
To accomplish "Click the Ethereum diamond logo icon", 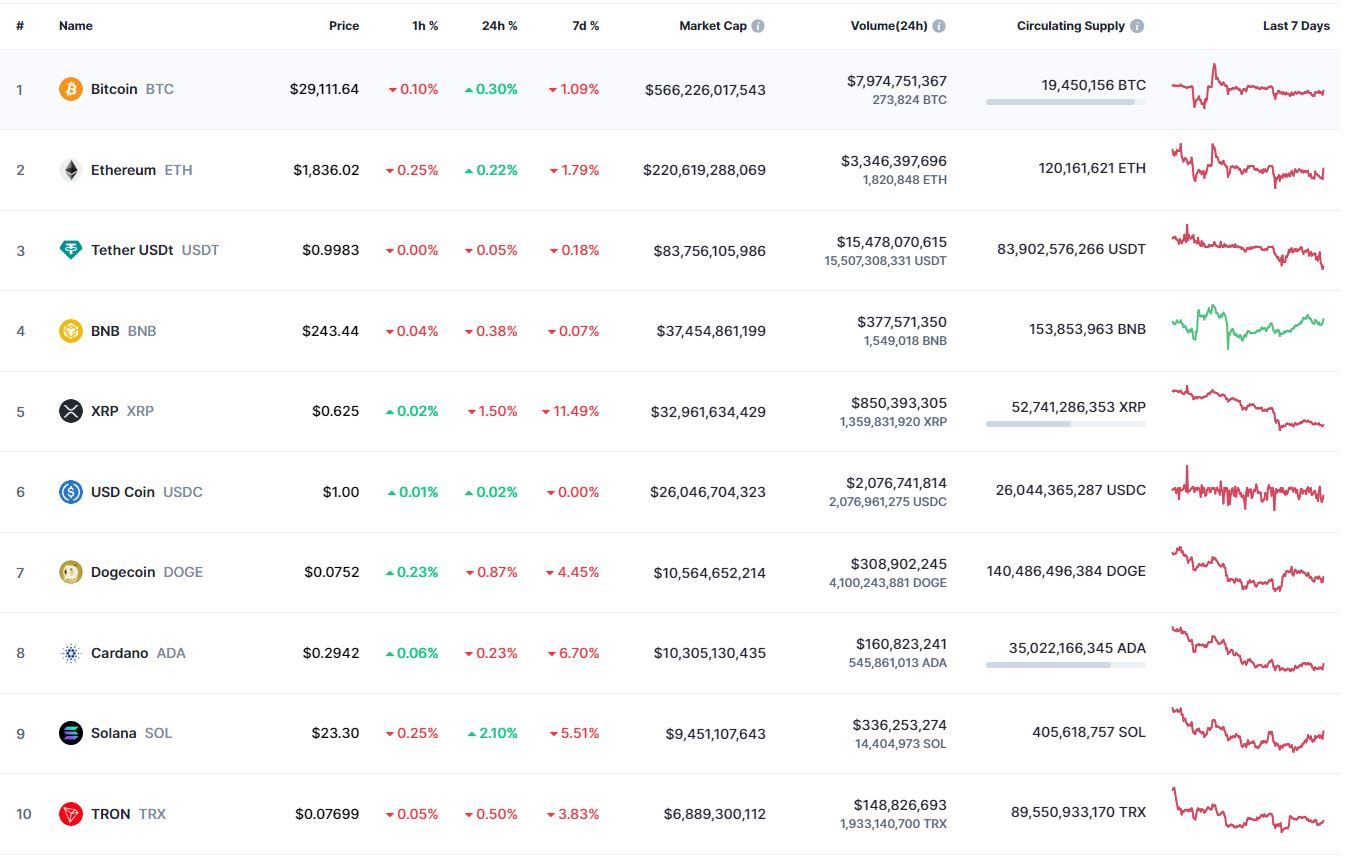I will tap(70, 170).
